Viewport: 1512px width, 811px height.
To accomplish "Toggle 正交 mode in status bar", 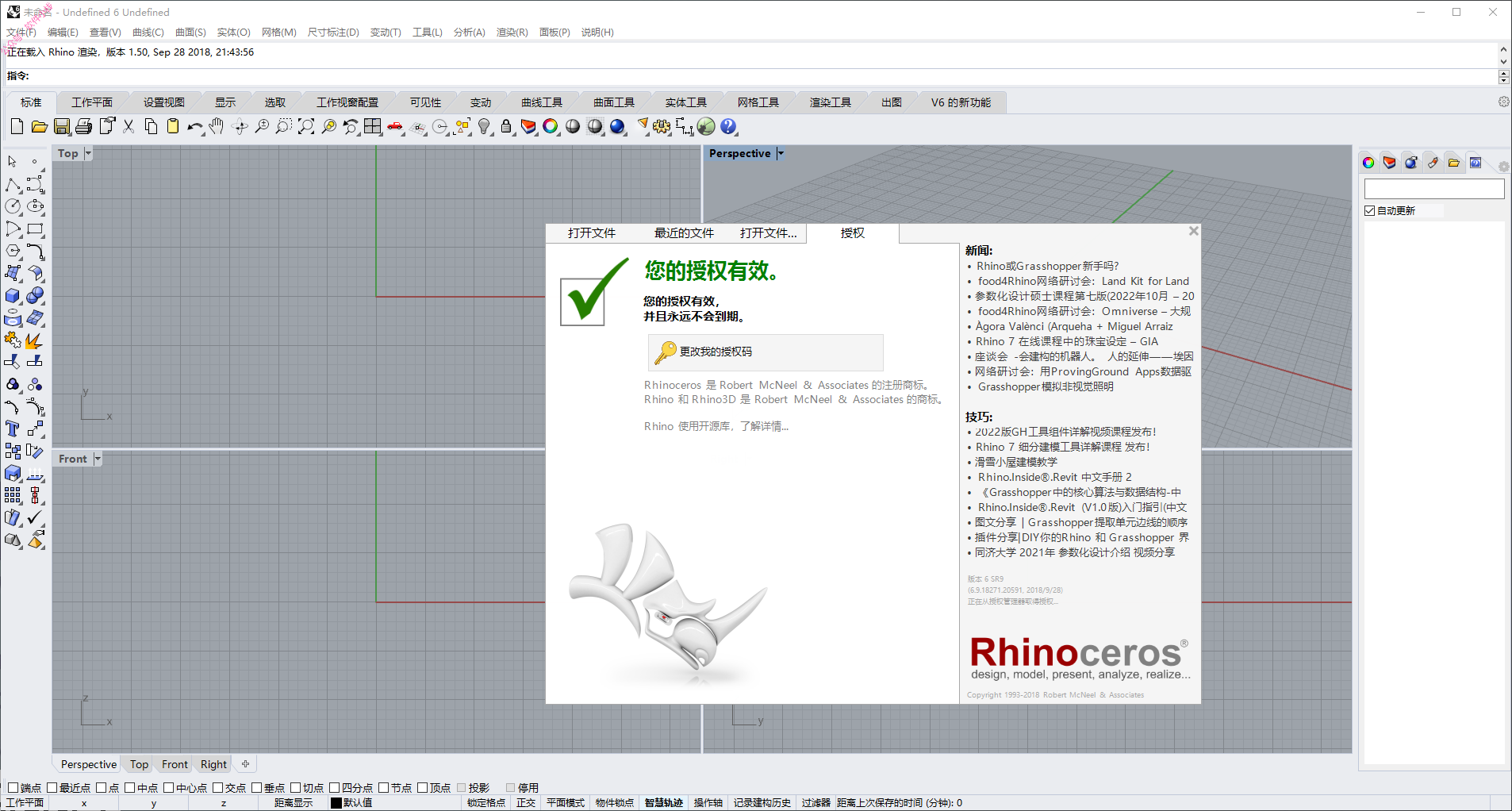I will coord(526,803).
